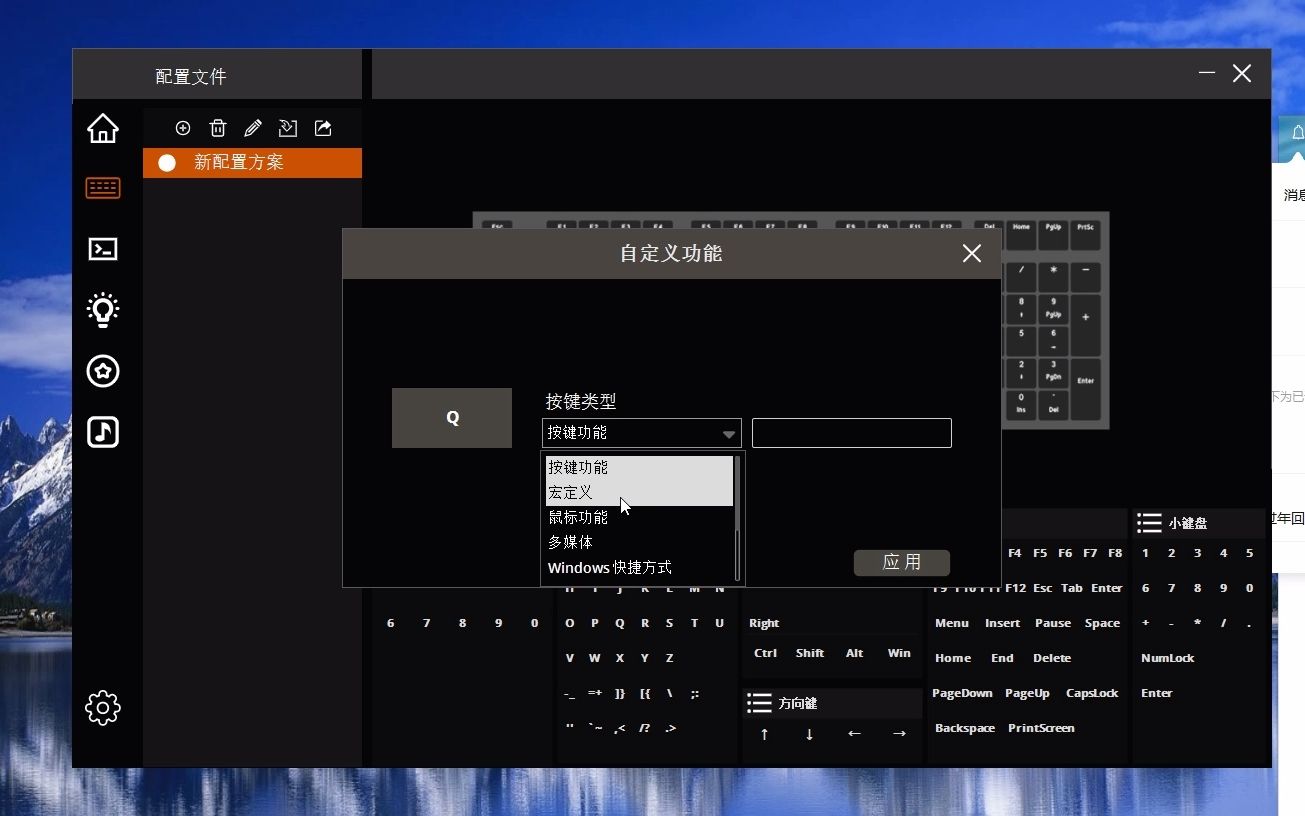This screenshot has height=816, width=1305.
Task: Select the up arrow key
Action: 765,734
